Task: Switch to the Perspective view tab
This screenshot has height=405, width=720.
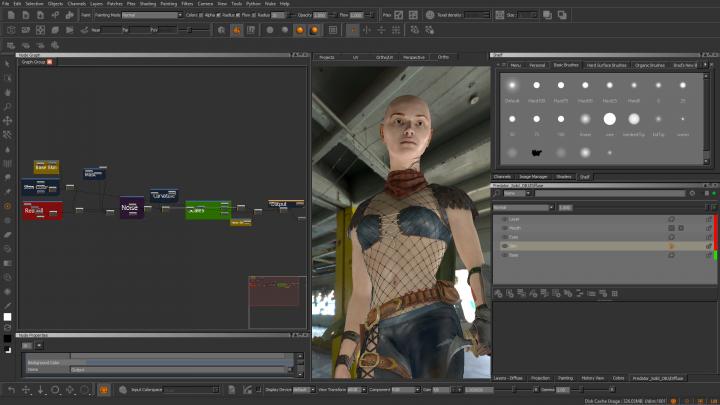Action: (413, 57)
